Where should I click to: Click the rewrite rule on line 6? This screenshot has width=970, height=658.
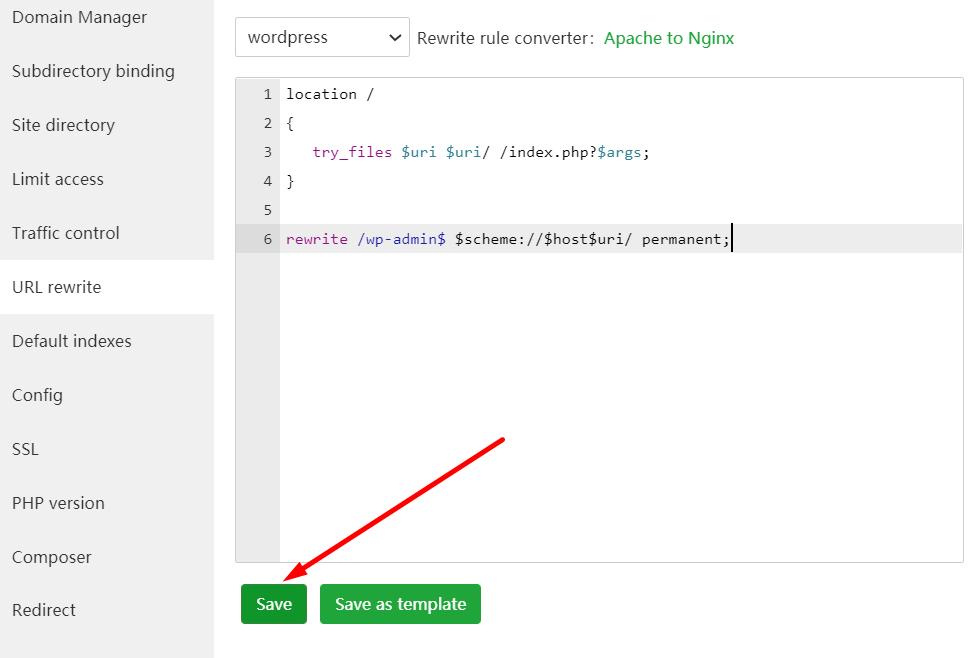pos(508,239)
